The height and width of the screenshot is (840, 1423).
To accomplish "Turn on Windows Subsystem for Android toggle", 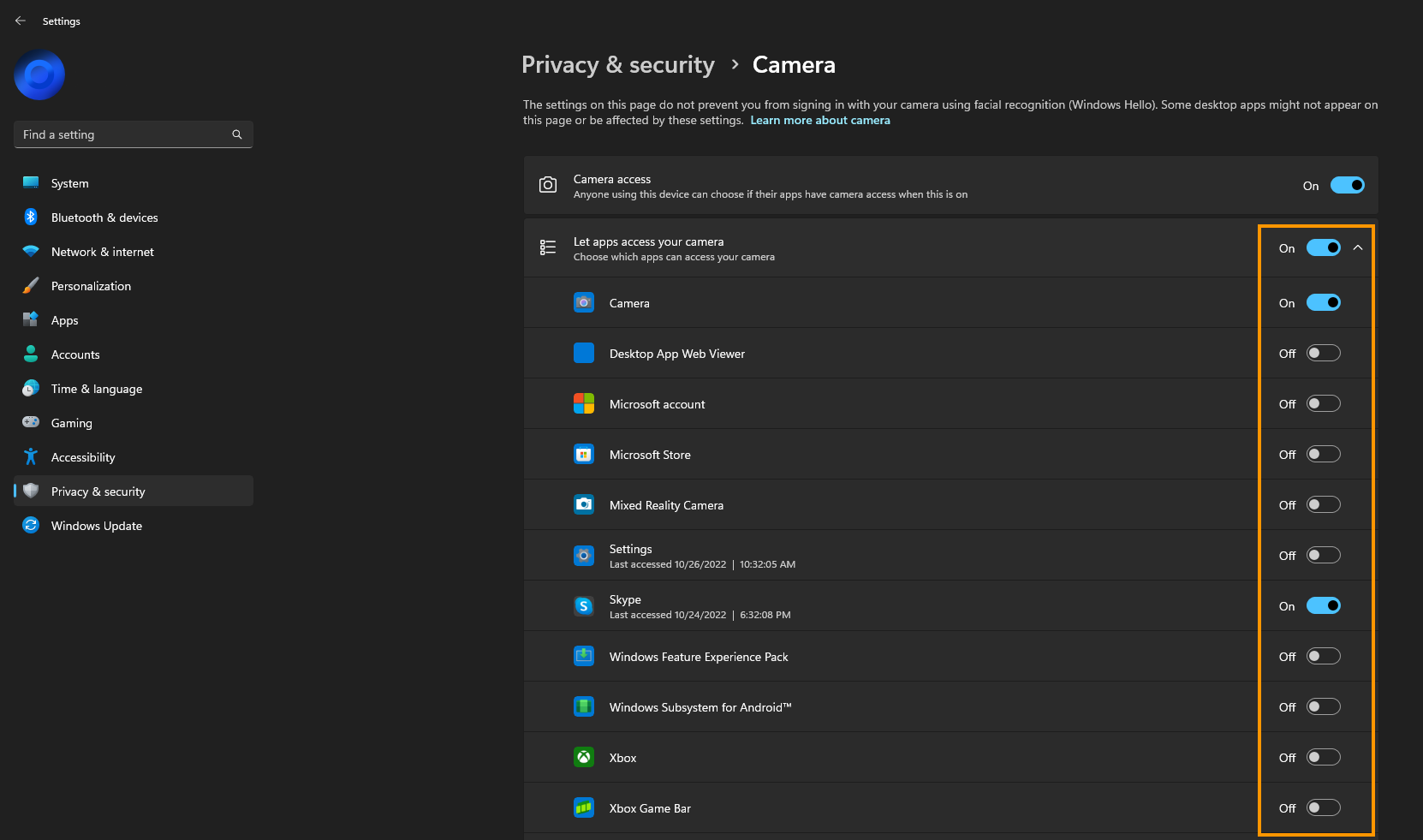I will (1324, 706).
